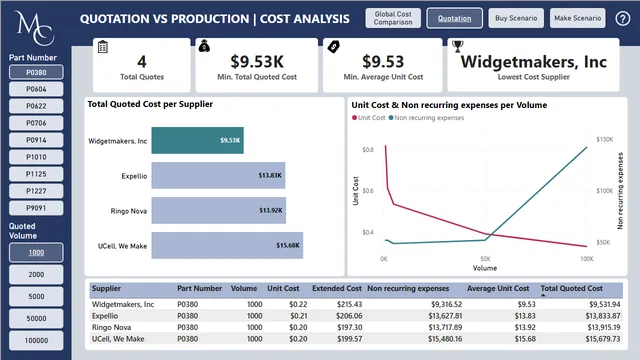640x360 pixels.
Task: Sort table by Volume column header
Action: coord(244,289)
